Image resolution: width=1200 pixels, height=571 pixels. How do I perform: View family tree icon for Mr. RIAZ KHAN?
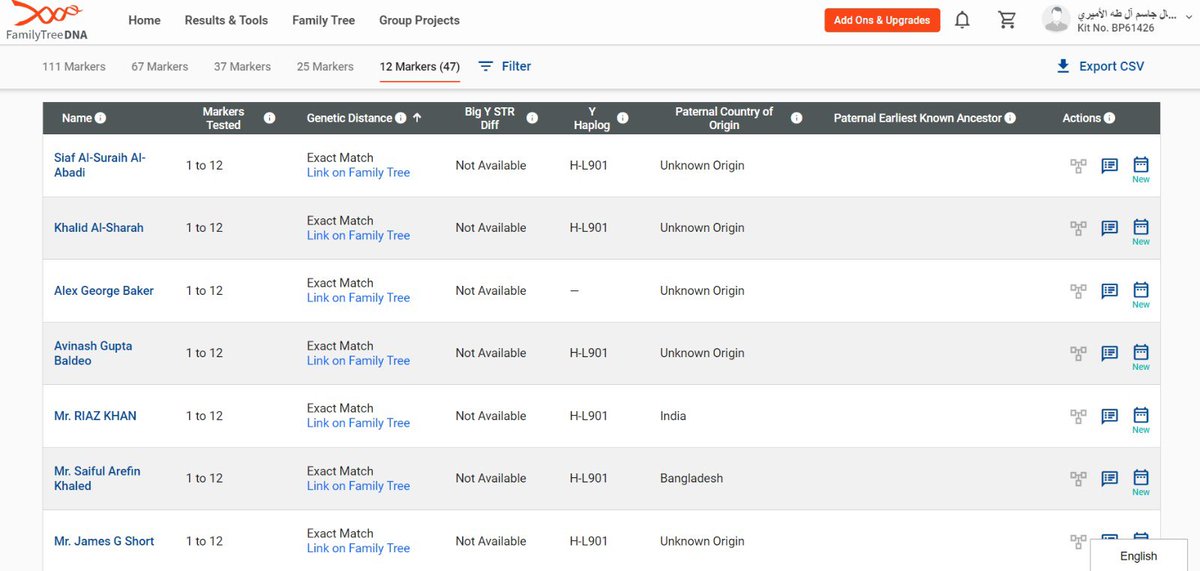coord(1078,416)
